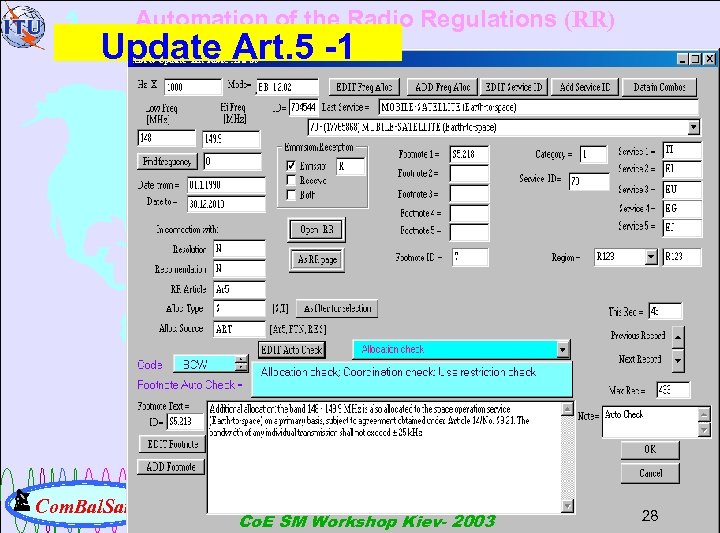Click the Alloc Source field ART
Screen dimensions: 720x533
(239, 329)
